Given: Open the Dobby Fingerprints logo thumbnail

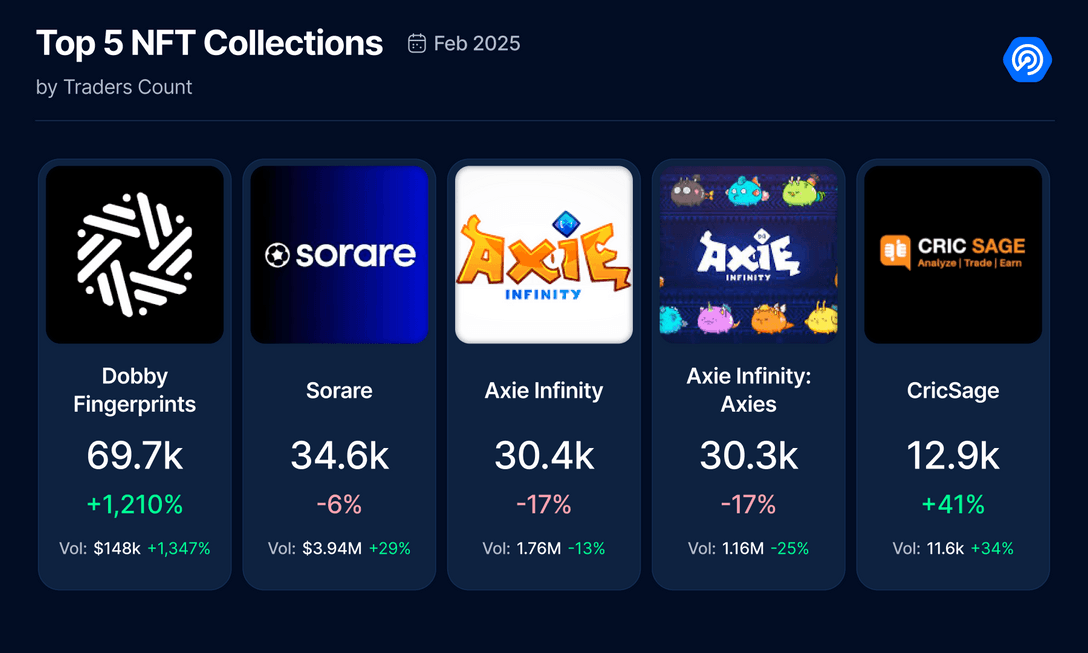Looking at the screenshot, I should point(135,254).
